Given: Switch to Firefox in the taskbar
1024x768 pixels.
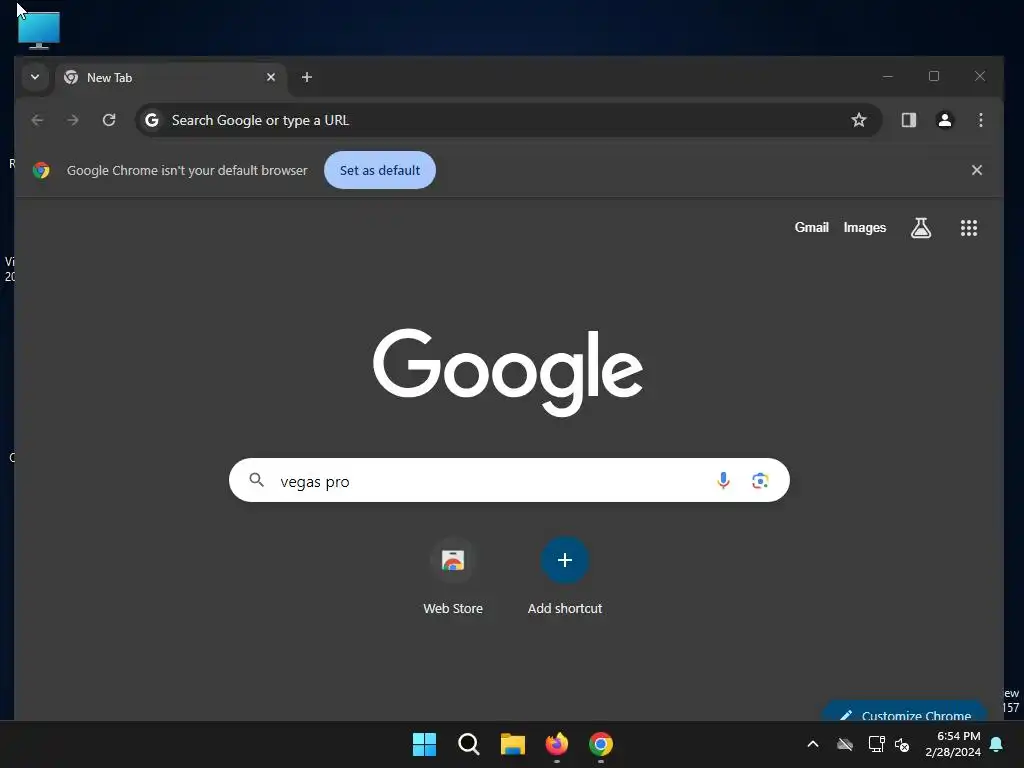Looking at the screenshot, I should tap(556, 744).
